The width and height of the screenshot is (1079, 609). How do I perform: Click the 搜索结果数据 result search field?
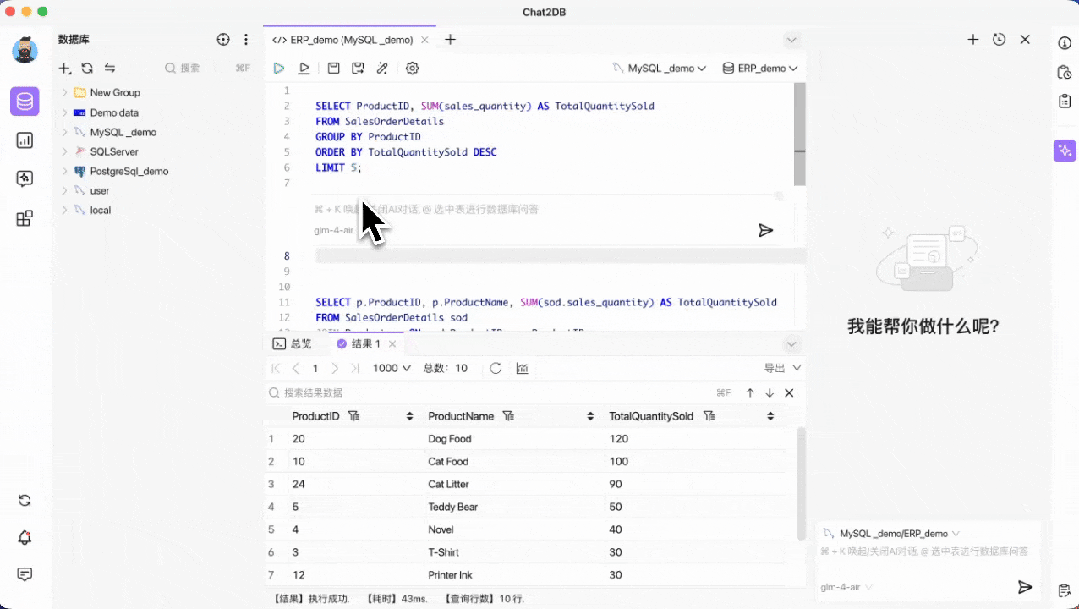pos(400,393)
